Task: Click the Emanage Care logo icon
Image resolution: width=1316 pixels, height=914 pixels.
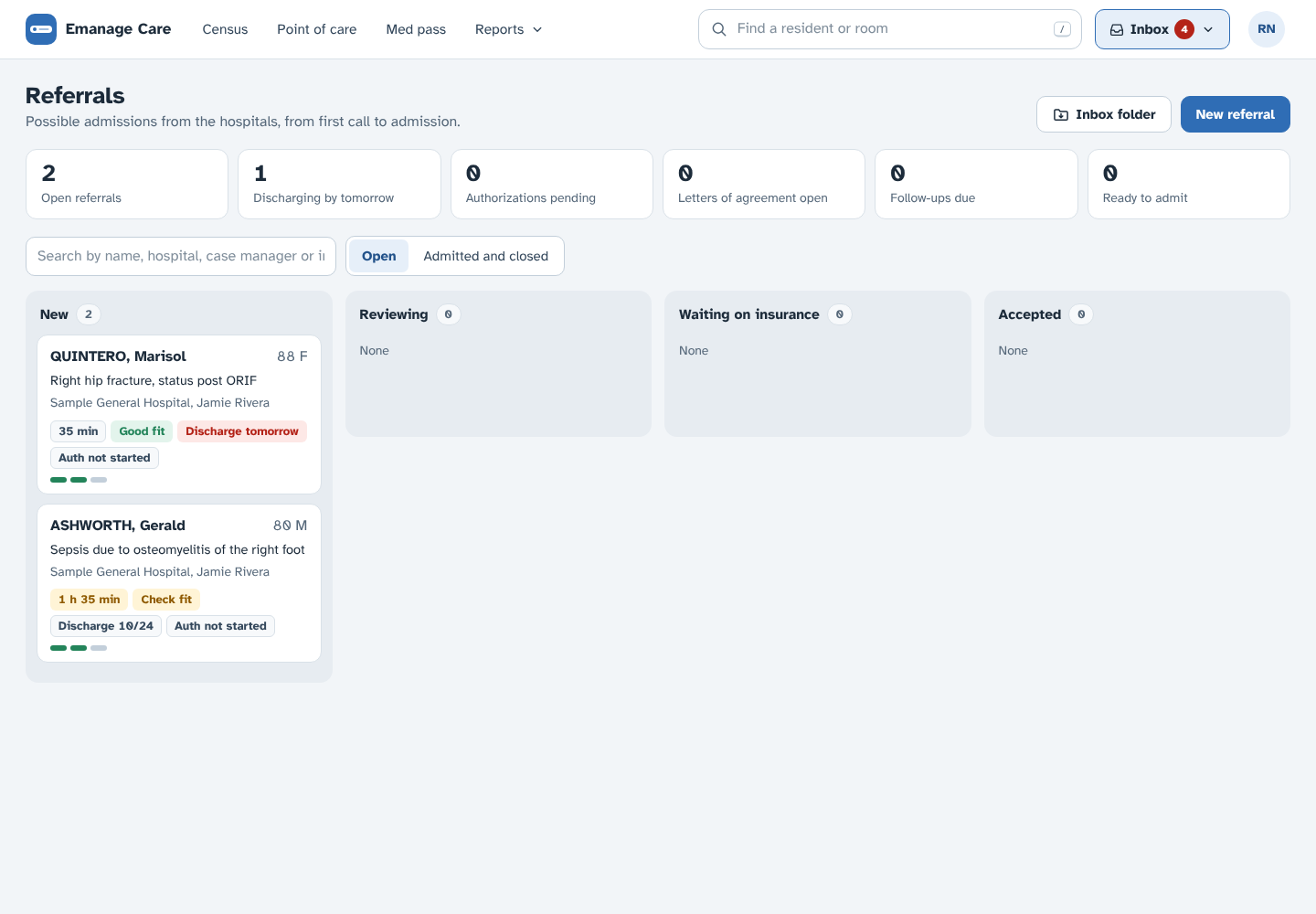Action: point(41,29)
